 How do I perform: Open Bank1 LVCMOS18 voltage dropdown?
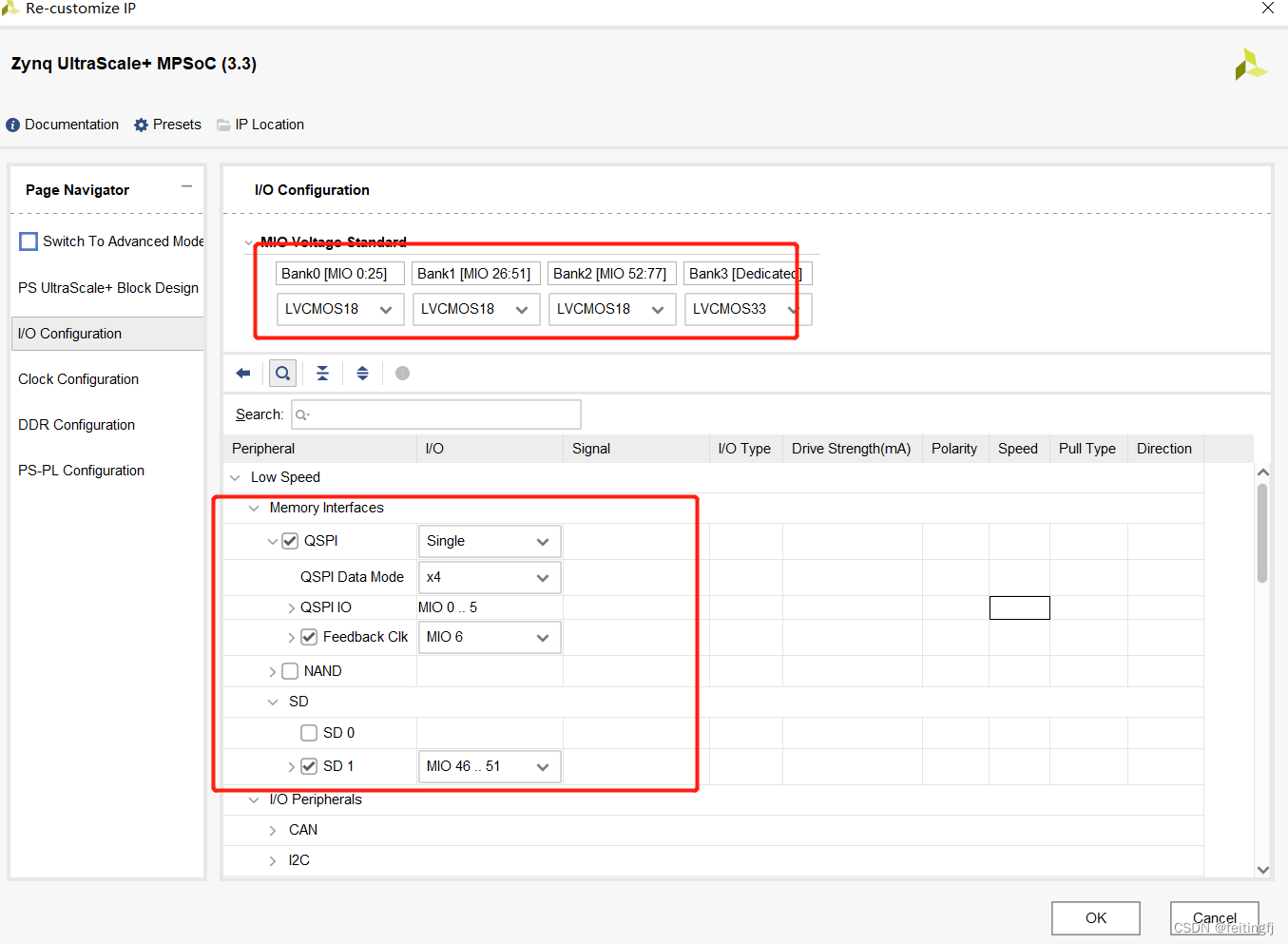click(476, 309)
